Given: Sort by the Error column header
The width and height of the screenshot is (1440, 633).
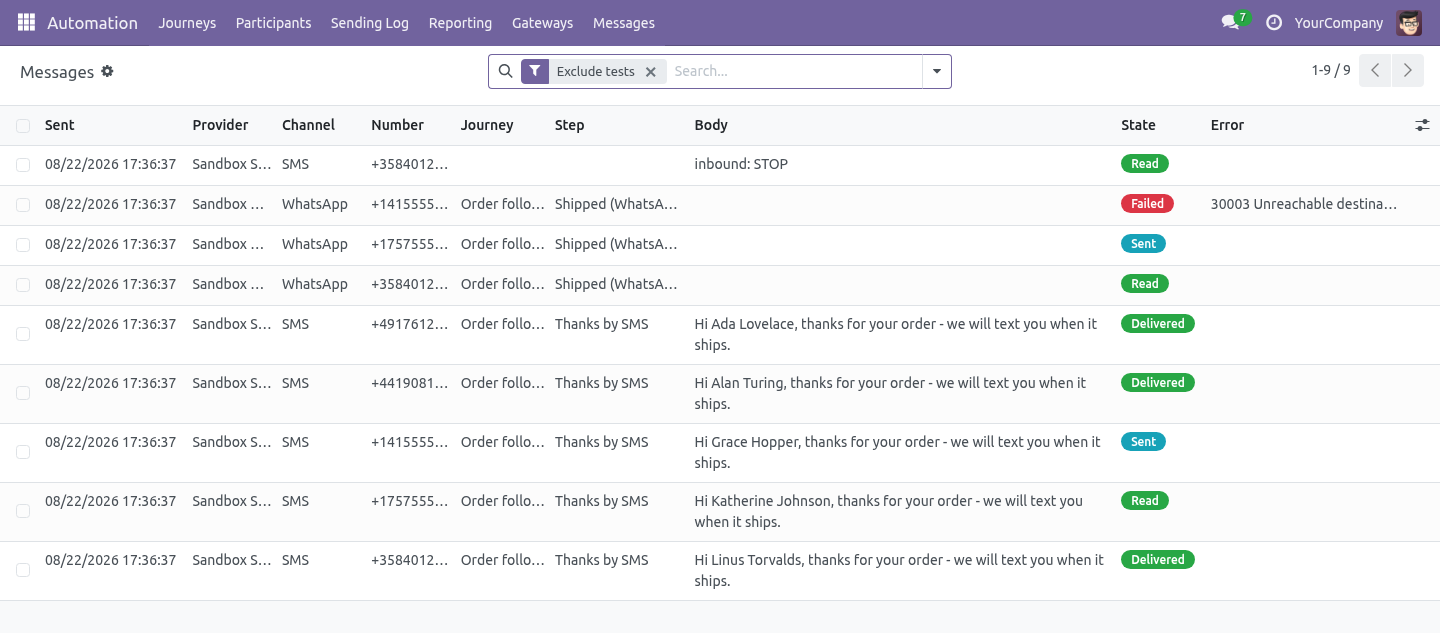Looking at the screenshot, I should 1227,125.
